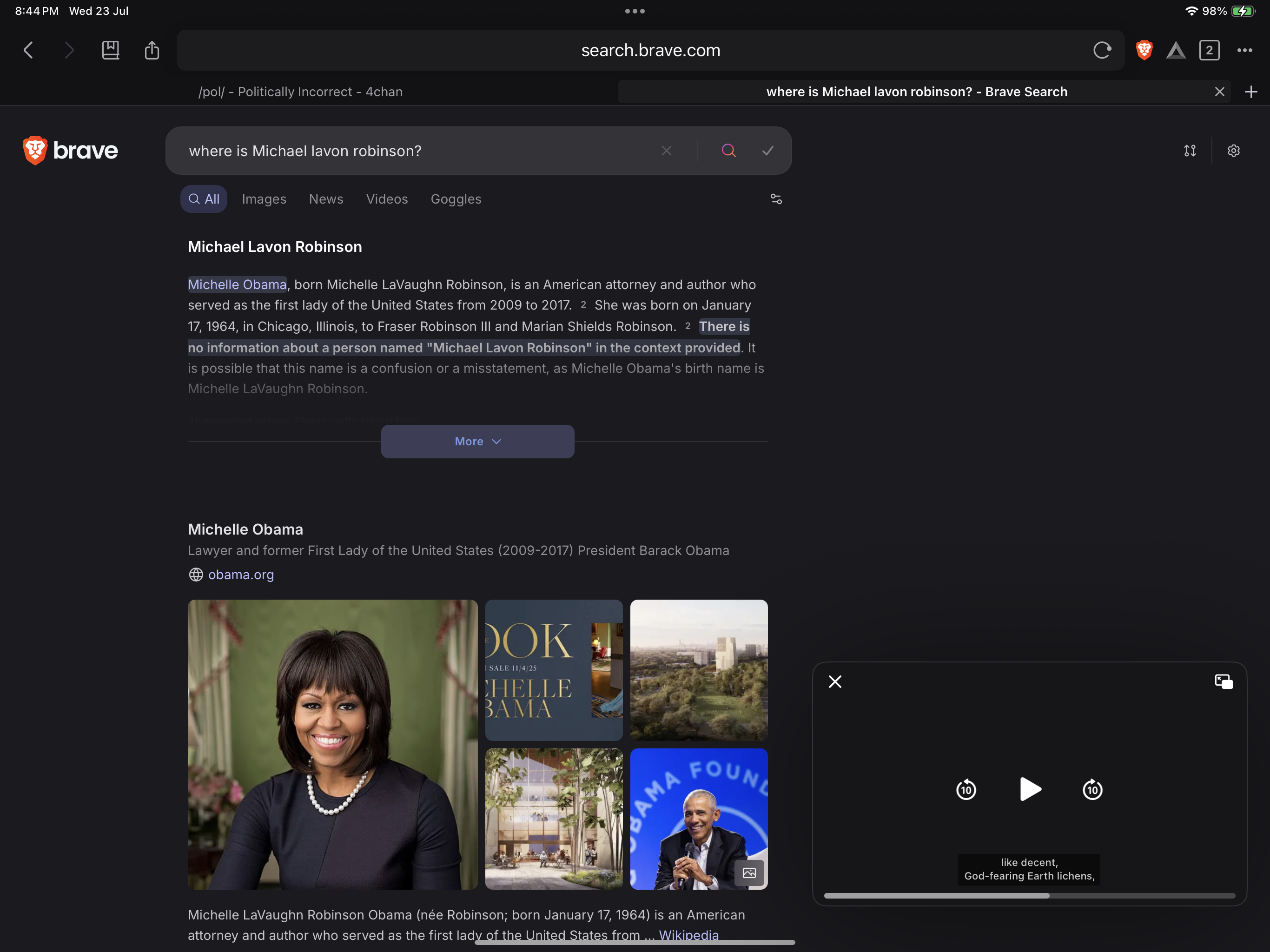Click the Michelle Obama infobox title
This screenshot has width=1270, height=952.
point(245,529)
